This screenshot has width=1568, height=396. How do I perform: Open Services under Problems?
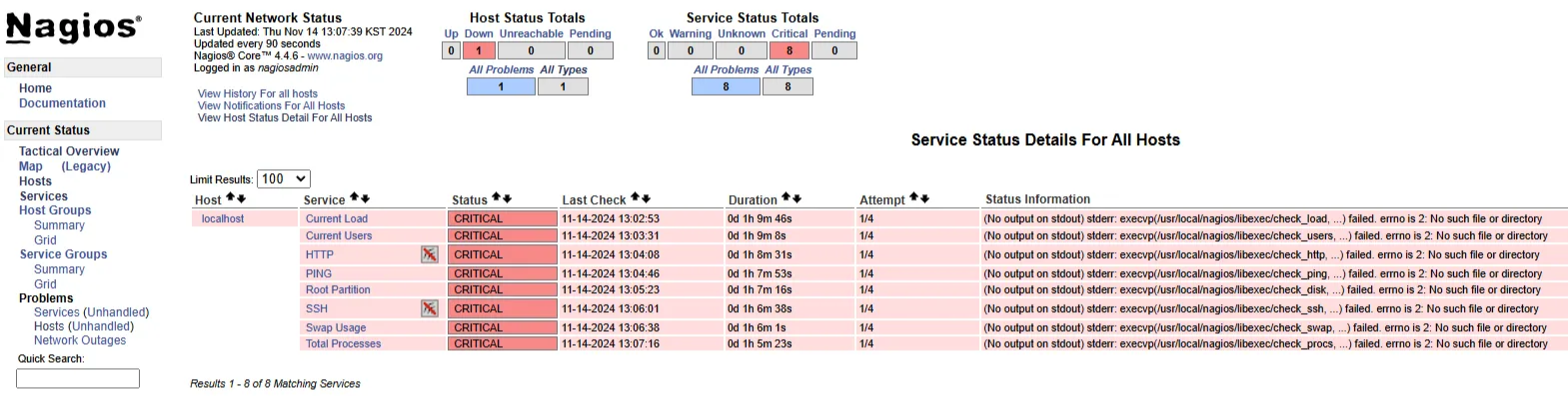56,312
